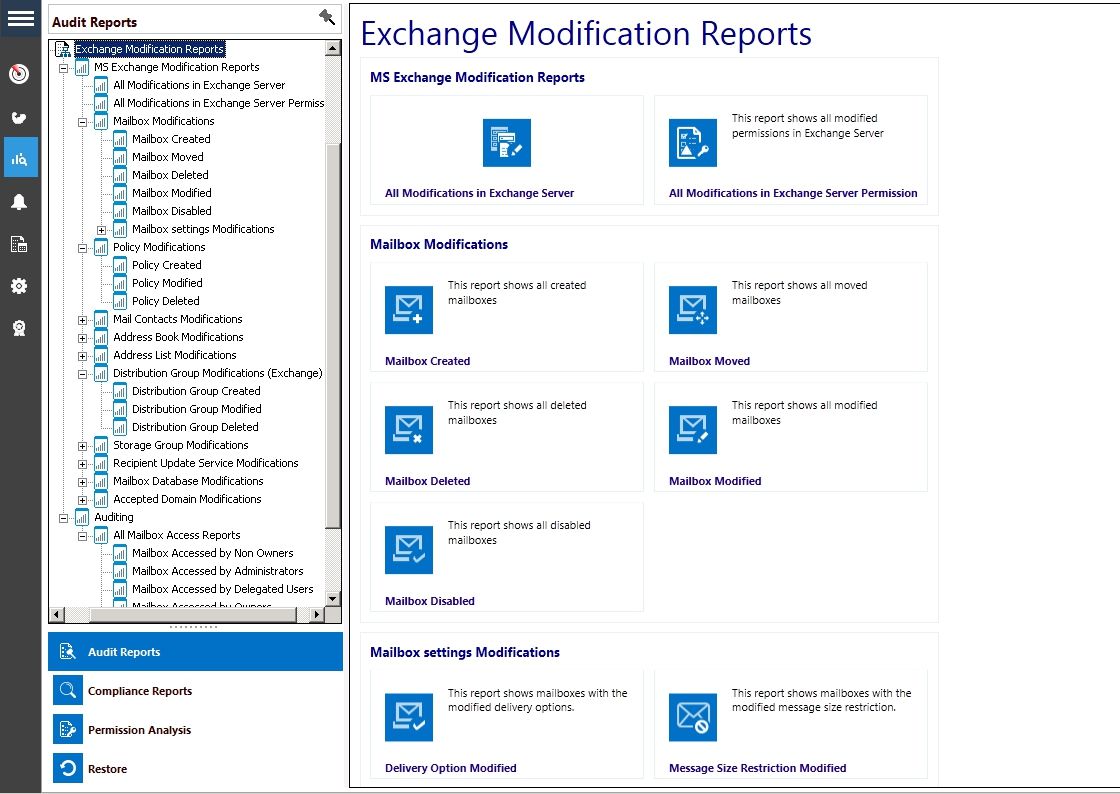Click the building with calendar sidebar icon
Viewport: 1120px width, 794px height.
tap(19, 244)
